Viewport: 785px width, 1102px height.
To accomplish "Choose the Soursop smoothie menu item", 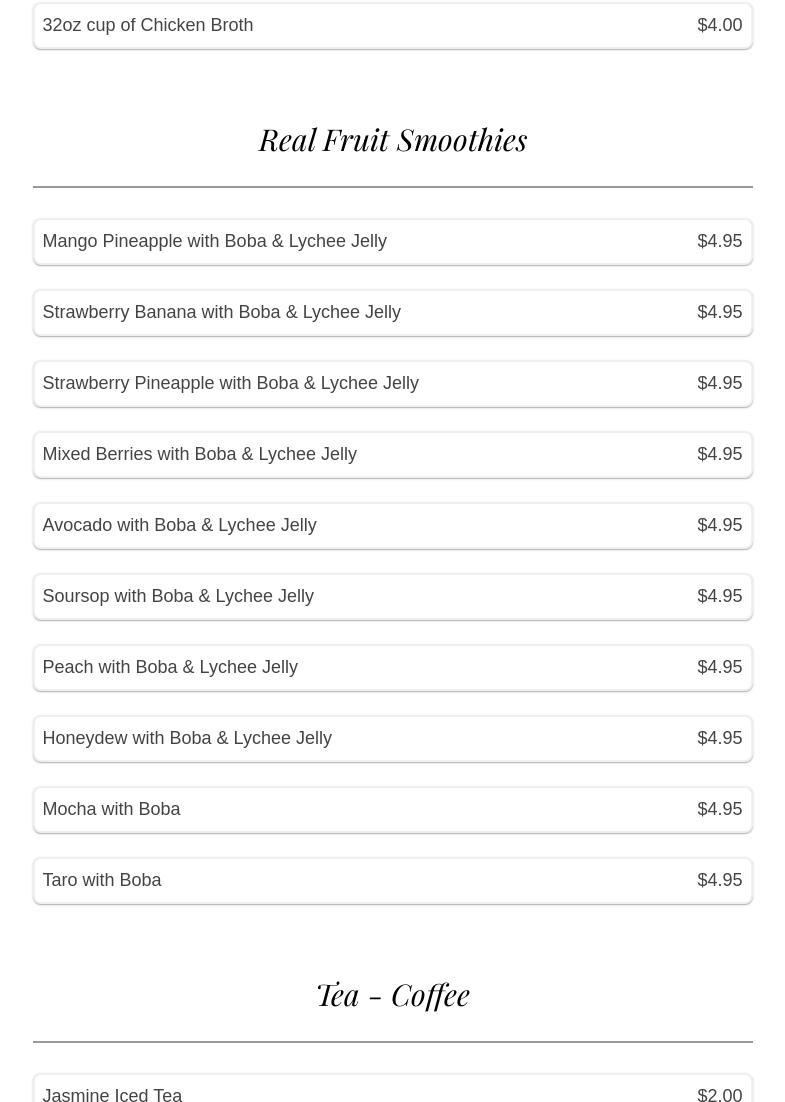I will click(x=178, y=596).
